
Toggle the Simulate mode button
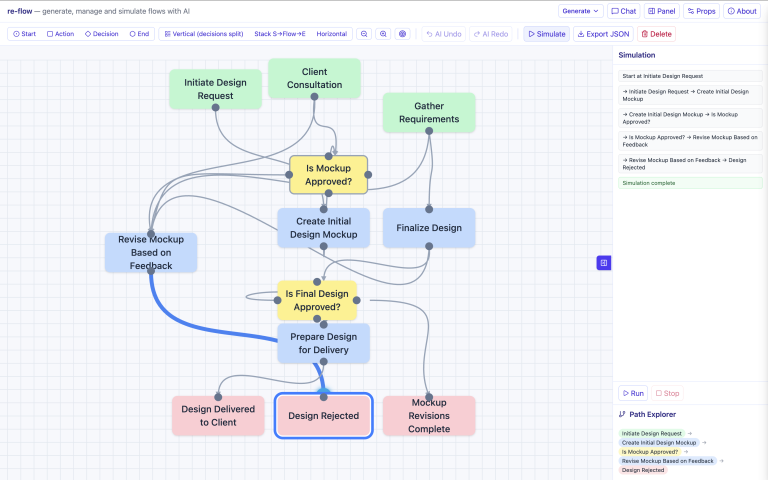point(546,34)
